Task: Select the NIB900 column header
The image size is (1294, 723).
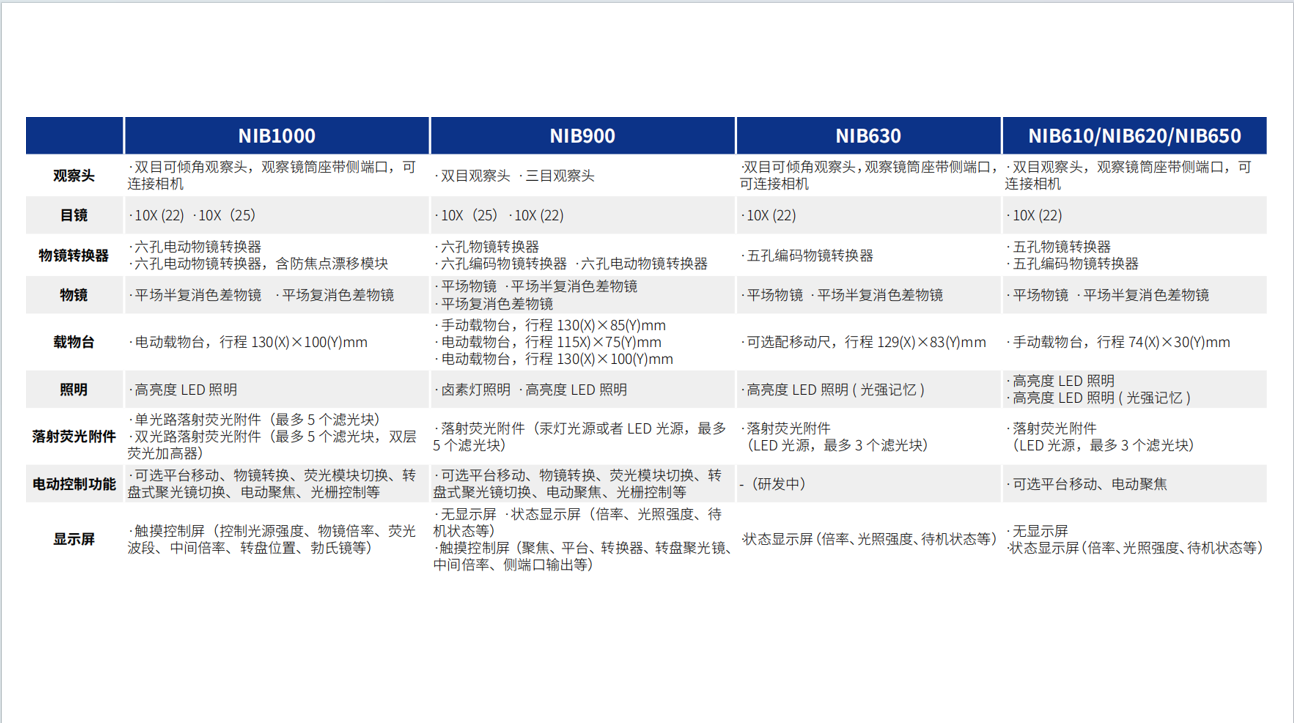Action: pos(582,135)
